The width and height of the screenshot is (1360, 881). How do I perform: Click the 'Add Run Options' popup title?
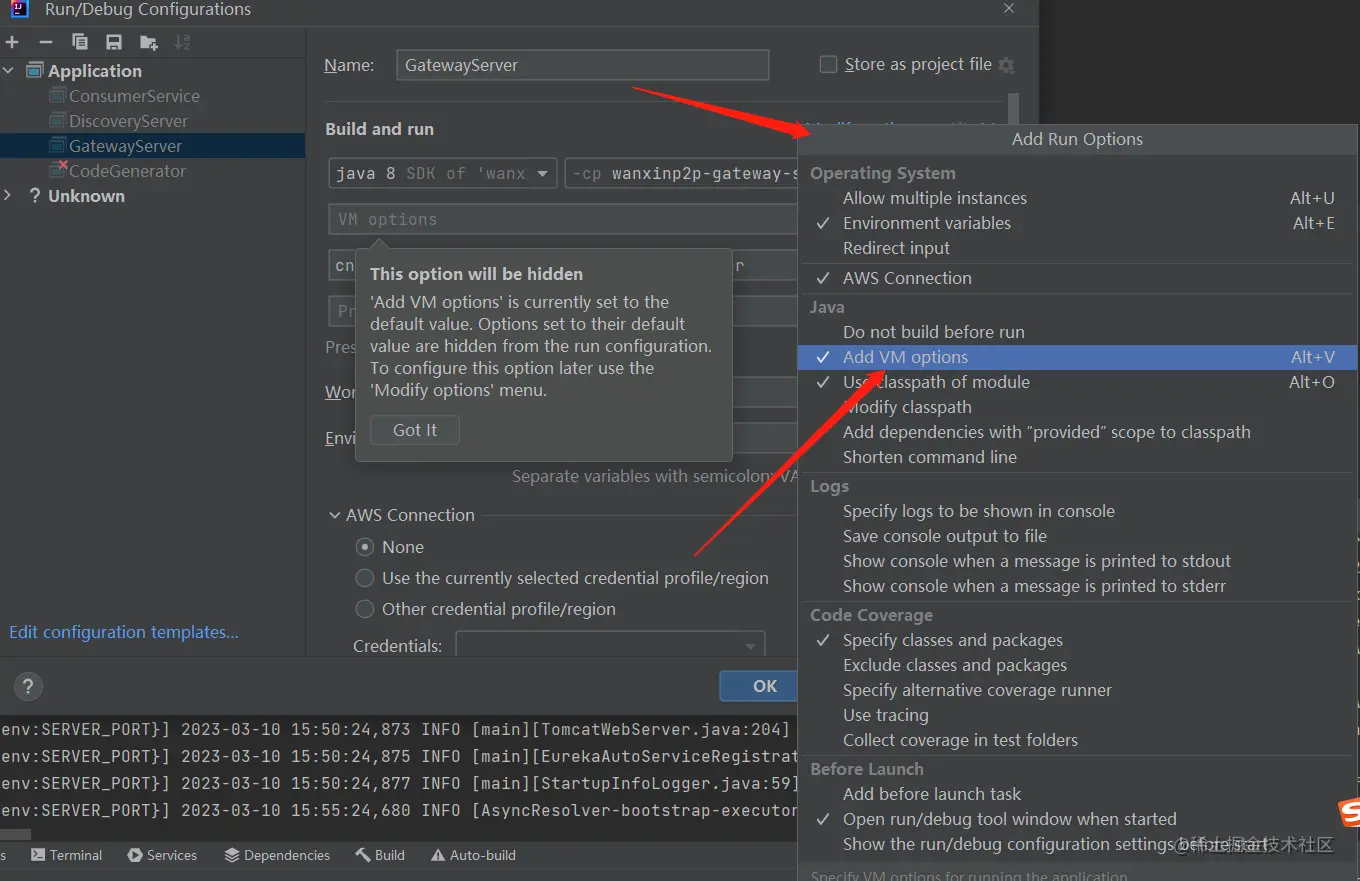(x=1077, y=139)
